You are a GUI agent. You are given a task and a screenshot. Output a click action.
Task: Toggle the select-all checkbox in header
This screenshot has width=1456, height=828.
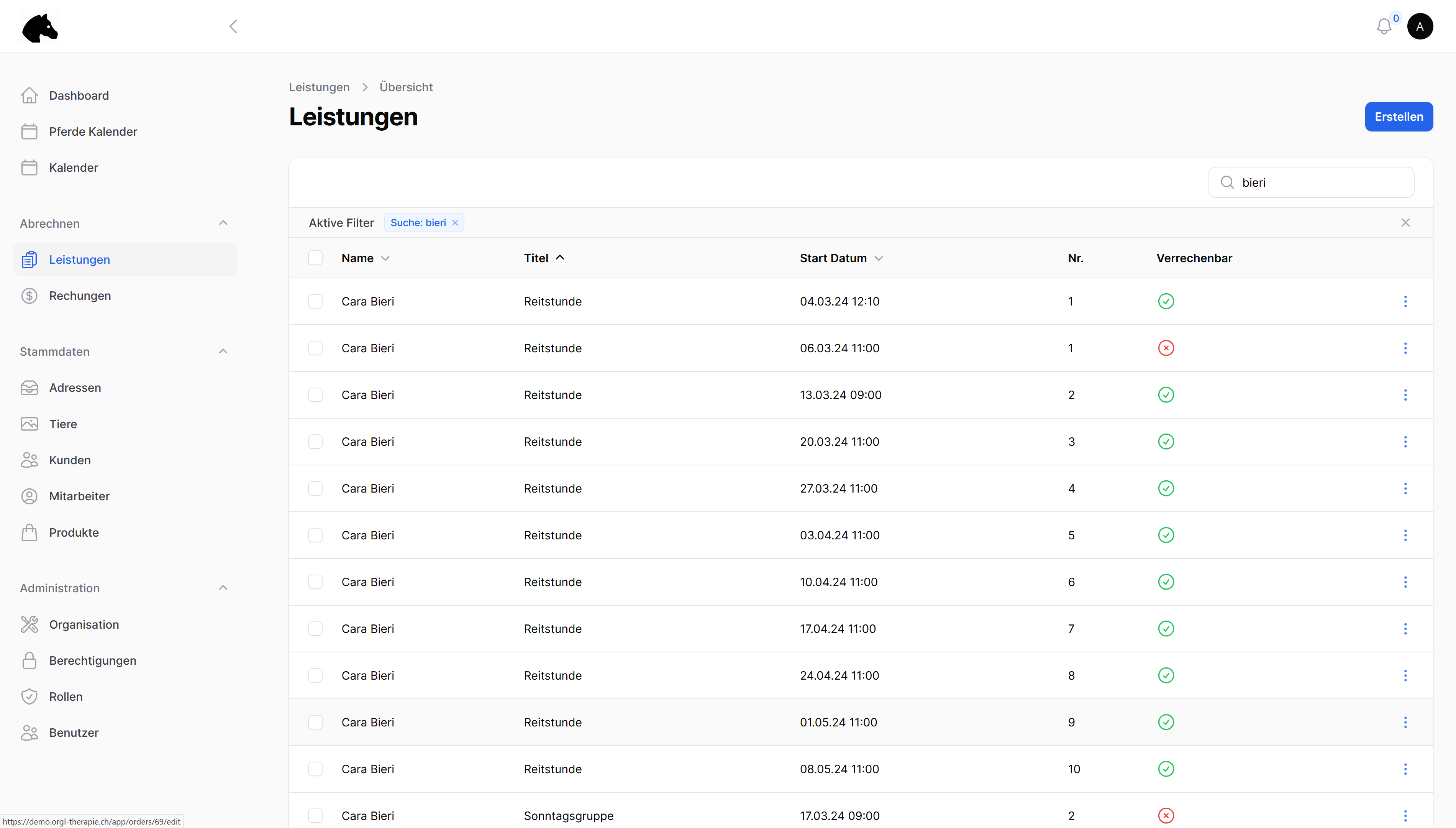(x=315, y=258)
